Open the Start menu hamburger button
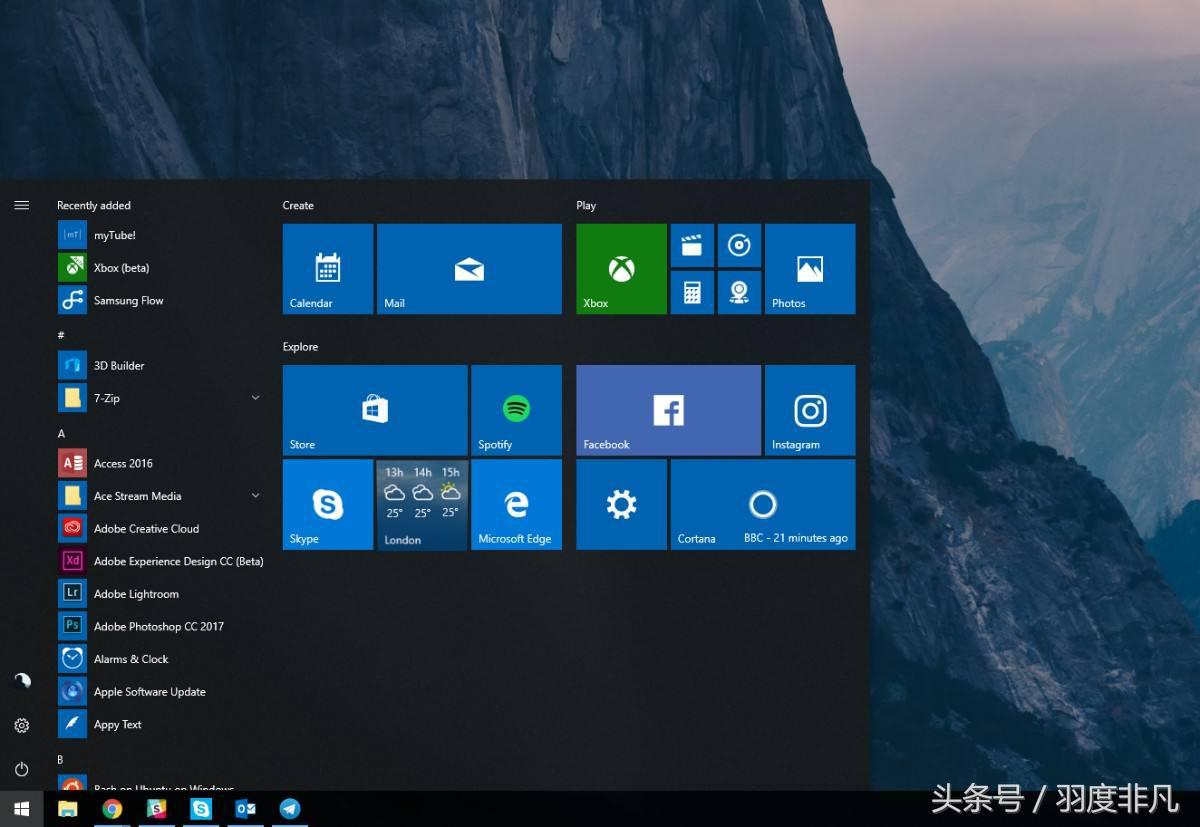 [x=21, y=204]
